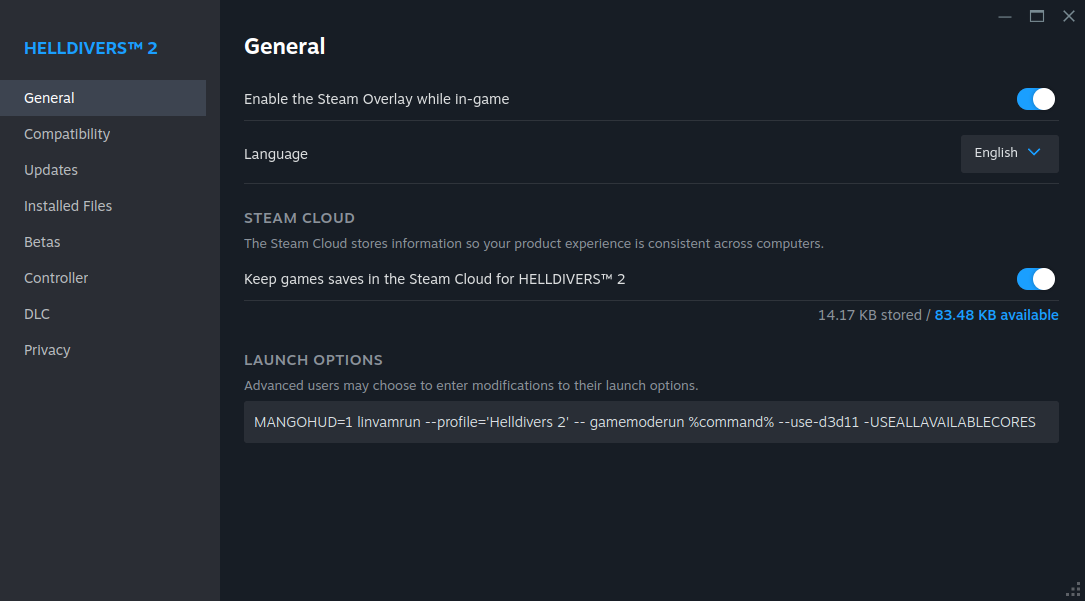This screenshot has height=601, width=1085.
Task: Select the DLC tab
Action: (x=103, y=314)
